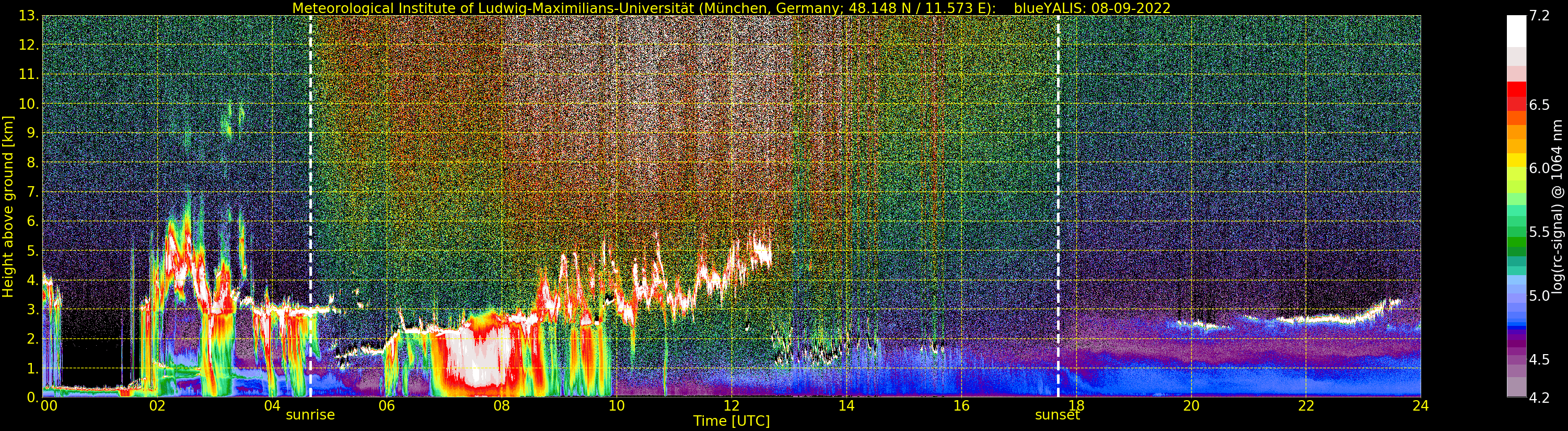Click the time-axis tick label '00'

pos(49,406)
